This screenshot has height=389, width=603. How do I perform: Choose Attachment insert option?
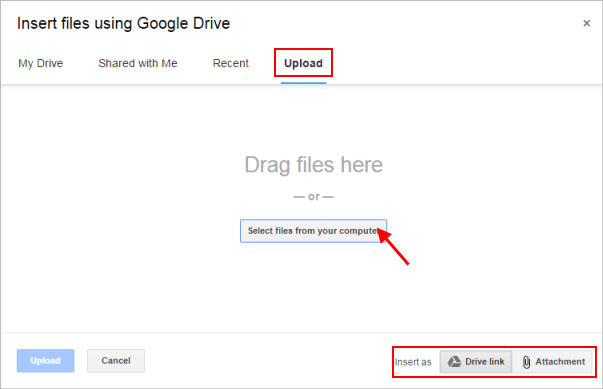pos(553,362)
